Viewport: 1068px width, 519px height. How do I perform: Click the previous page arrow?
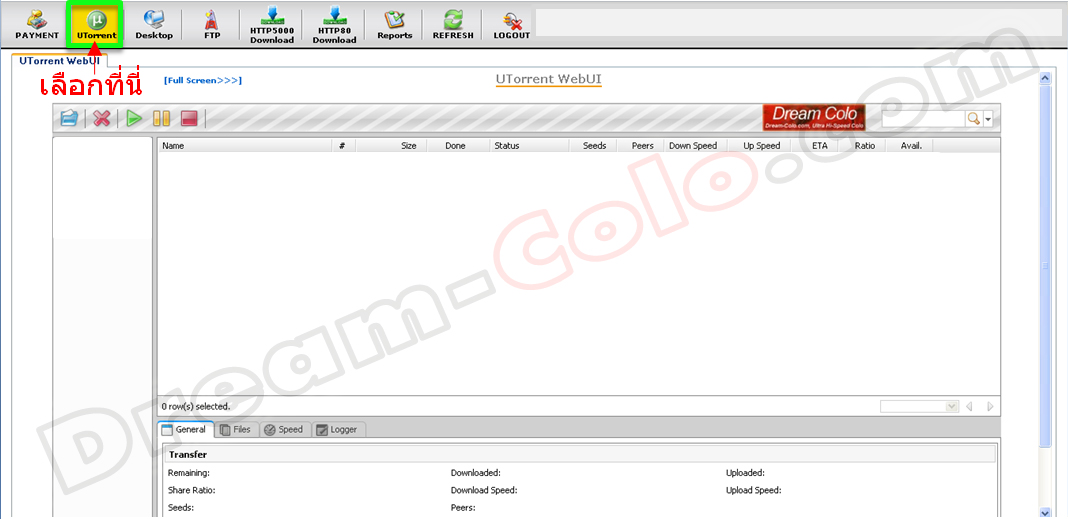tap(969, 407)
